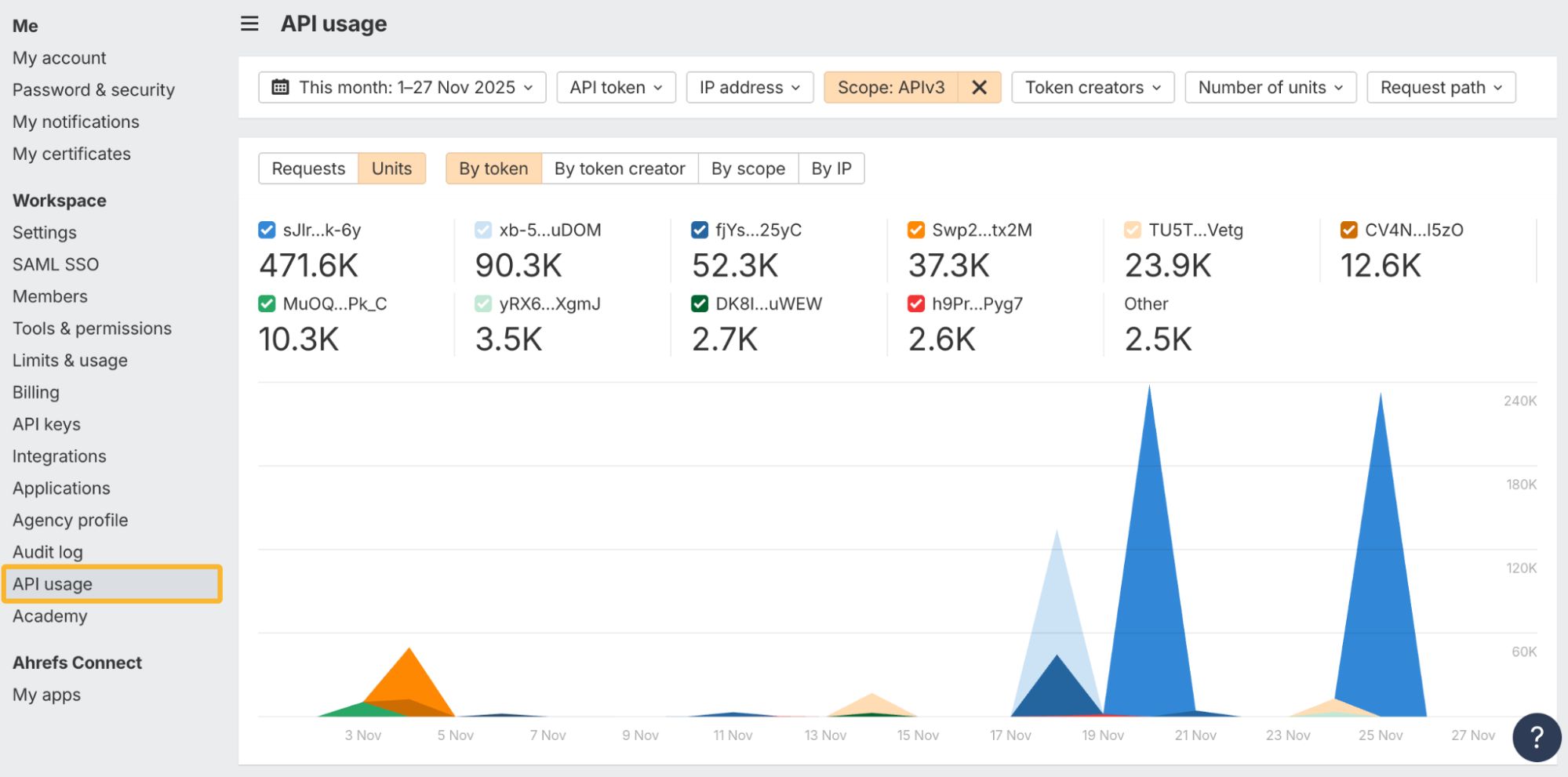Click the calendar icon in date filter
Image resolution: width=1568 pixels, height=777 pixels.
[x=280, y=87]
